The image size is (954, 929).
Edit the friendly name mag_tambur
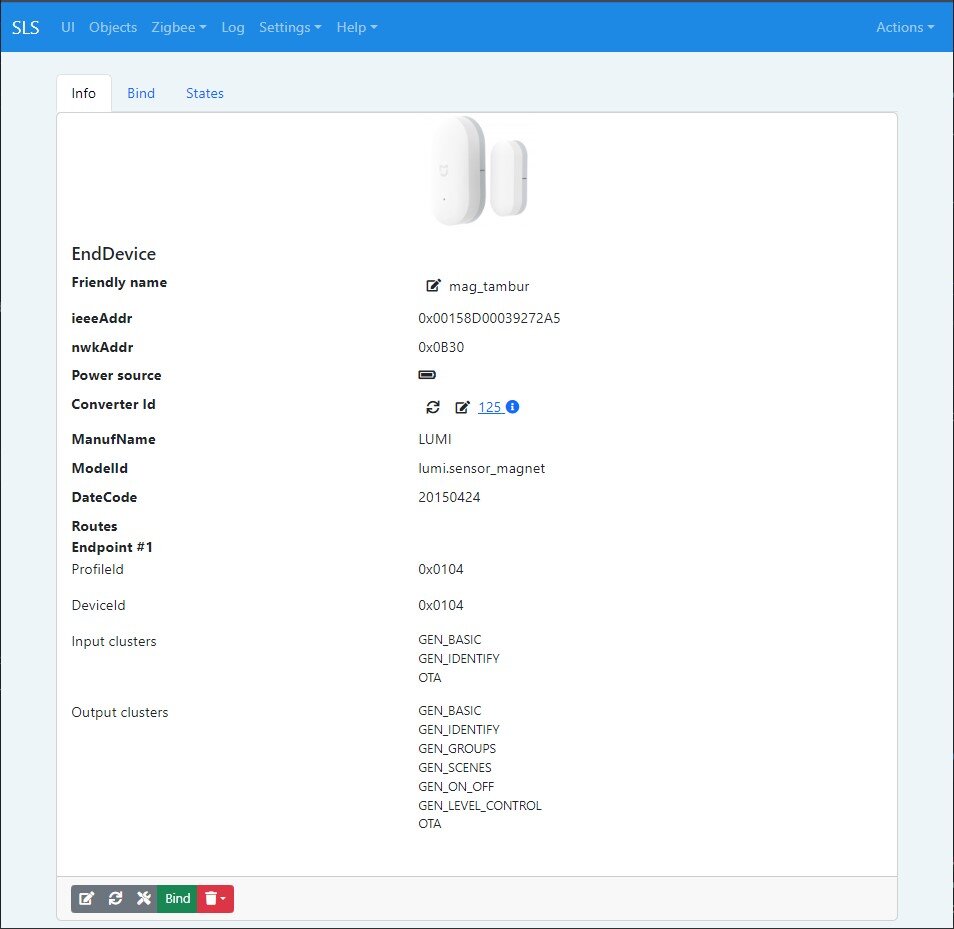(433, 285)
